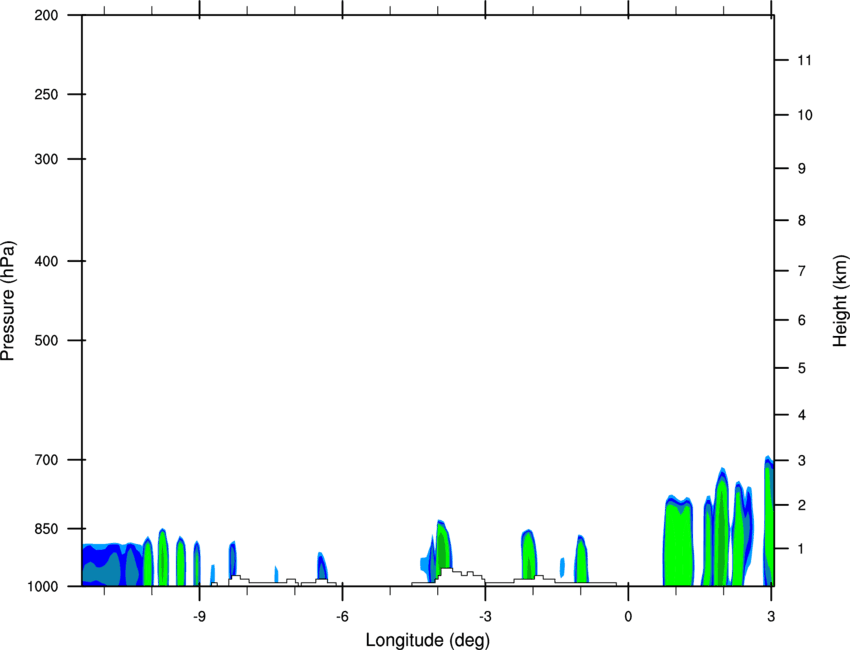
Task: Click height tick label 10
Action: coord(805,115)
